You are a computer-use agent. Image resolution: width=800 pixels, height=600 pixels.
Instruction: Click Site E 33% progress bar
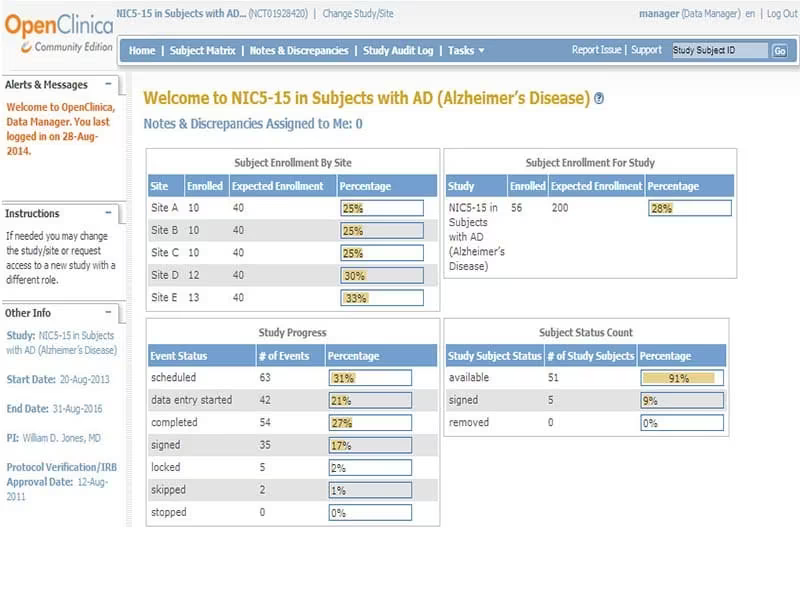(382, 298)
